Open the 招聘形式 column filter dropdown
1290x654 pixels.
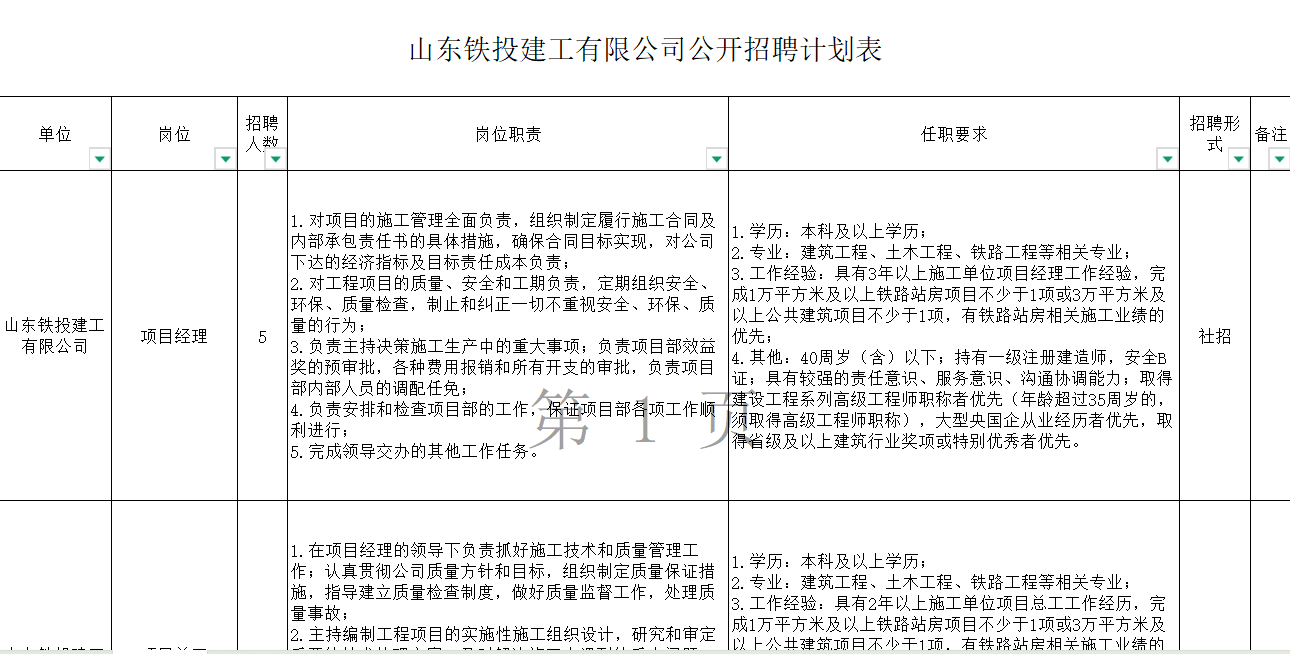(x=1238, y=159)
